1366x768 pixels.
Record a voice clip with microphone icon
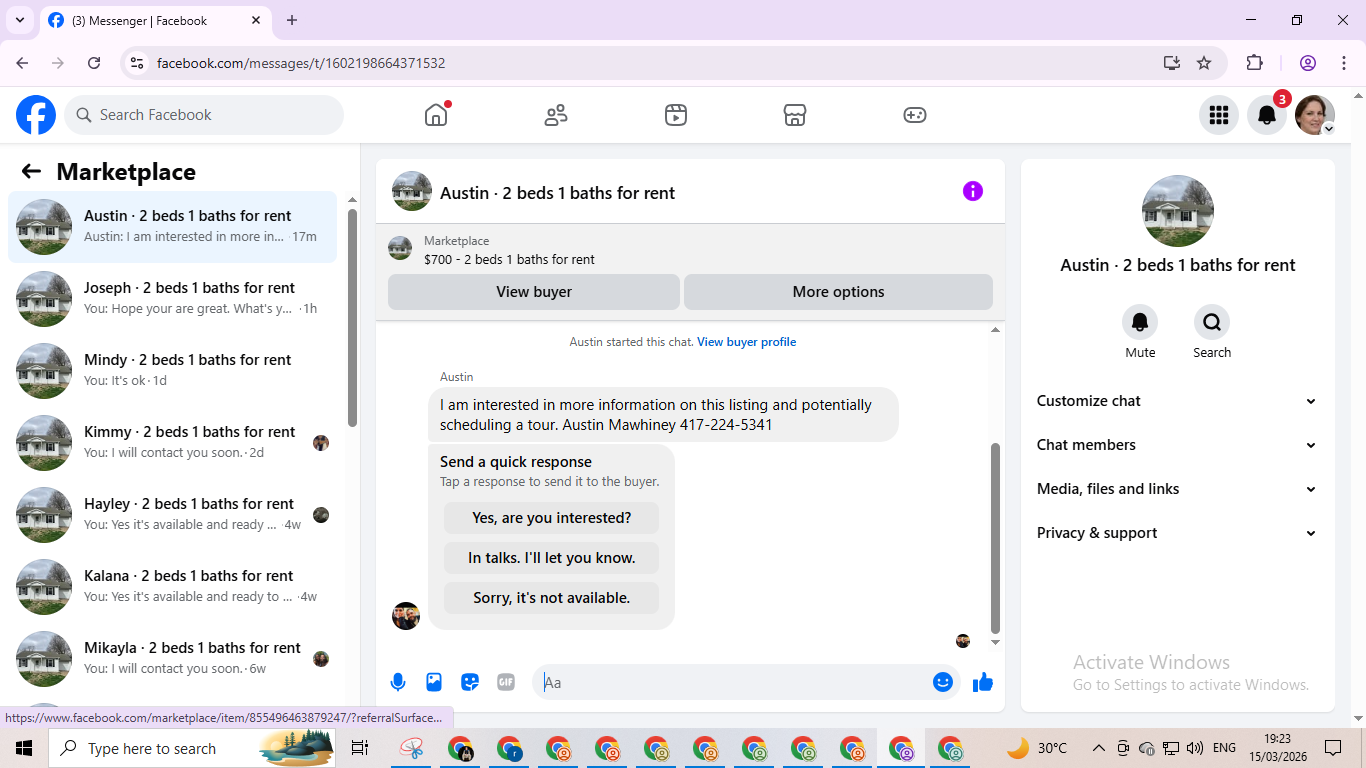[x=398, y=682]
